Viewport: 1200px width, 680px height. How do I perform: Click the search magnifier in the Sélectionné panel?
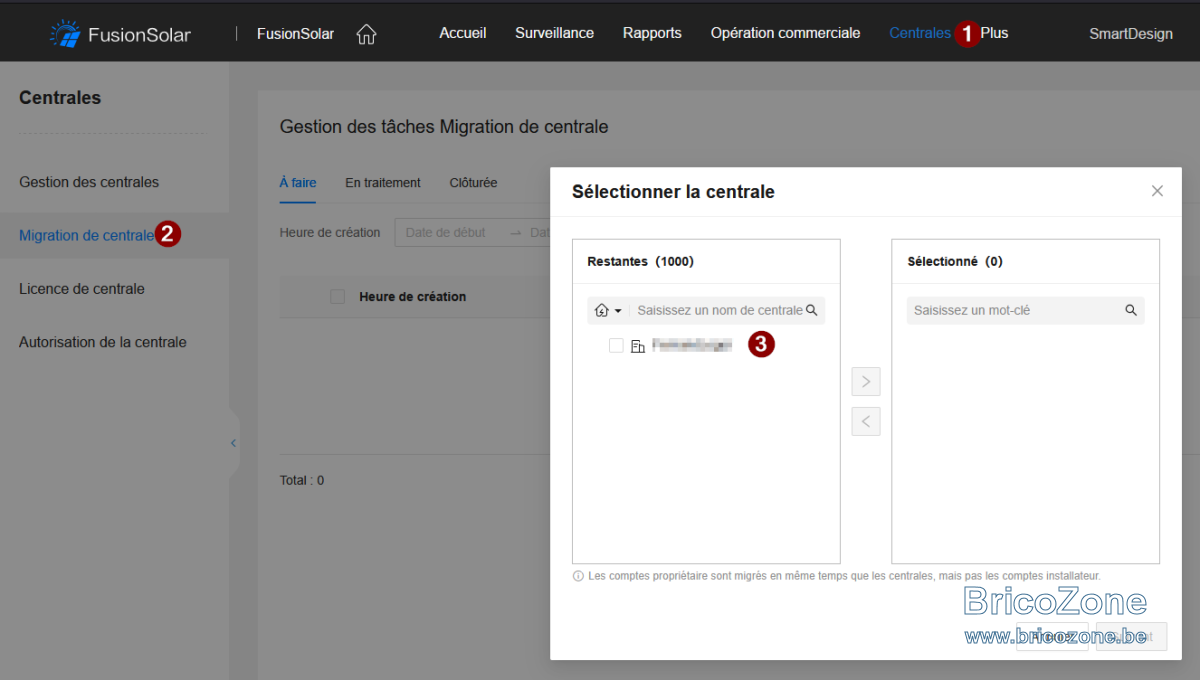pos(1131,310)
